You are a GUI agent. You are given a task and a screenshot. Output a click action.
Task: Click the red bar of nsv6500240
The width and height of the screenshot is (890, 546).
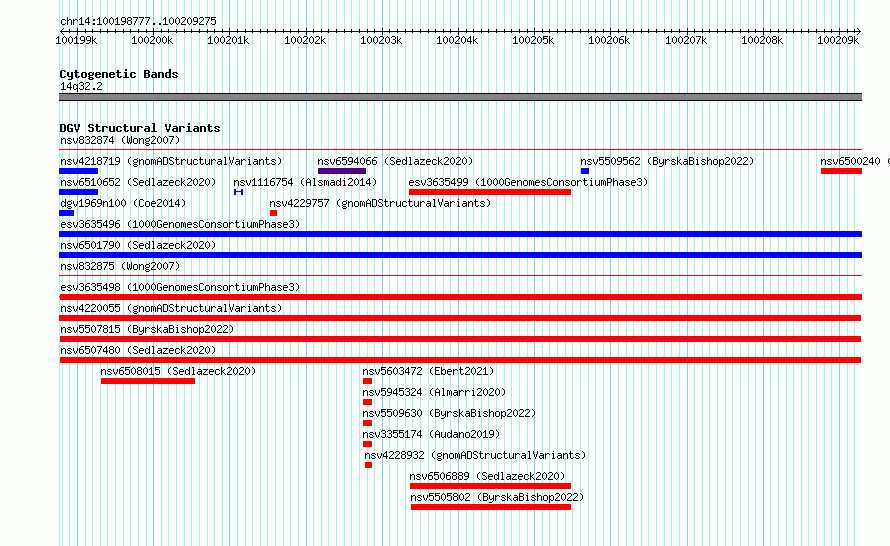coord(841,171)
